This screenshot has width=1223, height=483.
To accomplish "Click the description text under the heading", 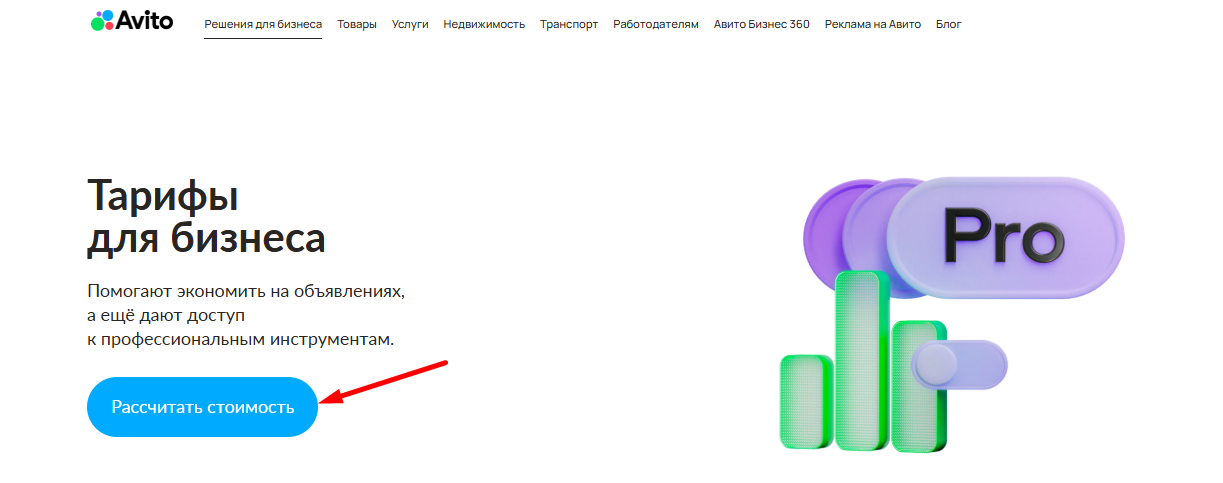I will 247,315.
